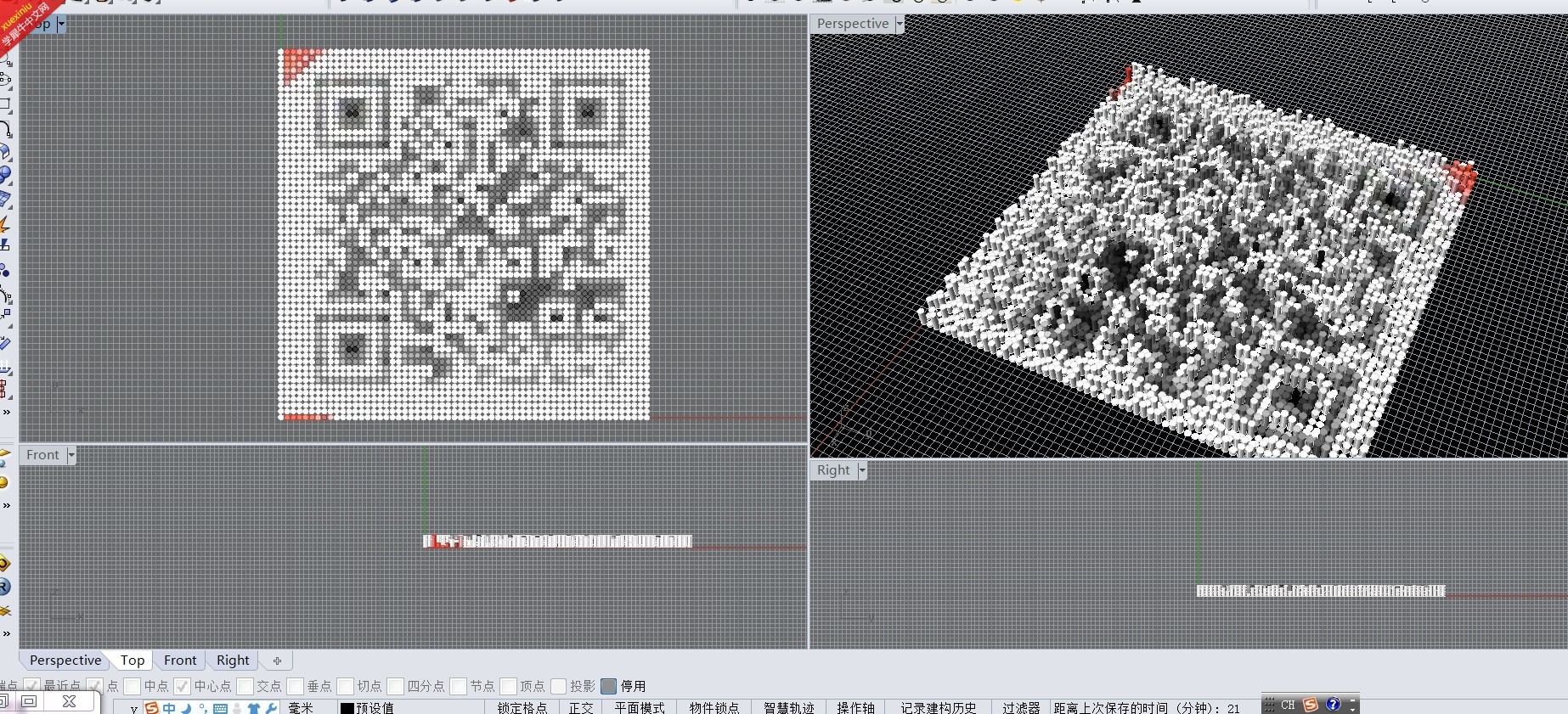Toggle 点 osnap checkbox

(x=95, y=686)
